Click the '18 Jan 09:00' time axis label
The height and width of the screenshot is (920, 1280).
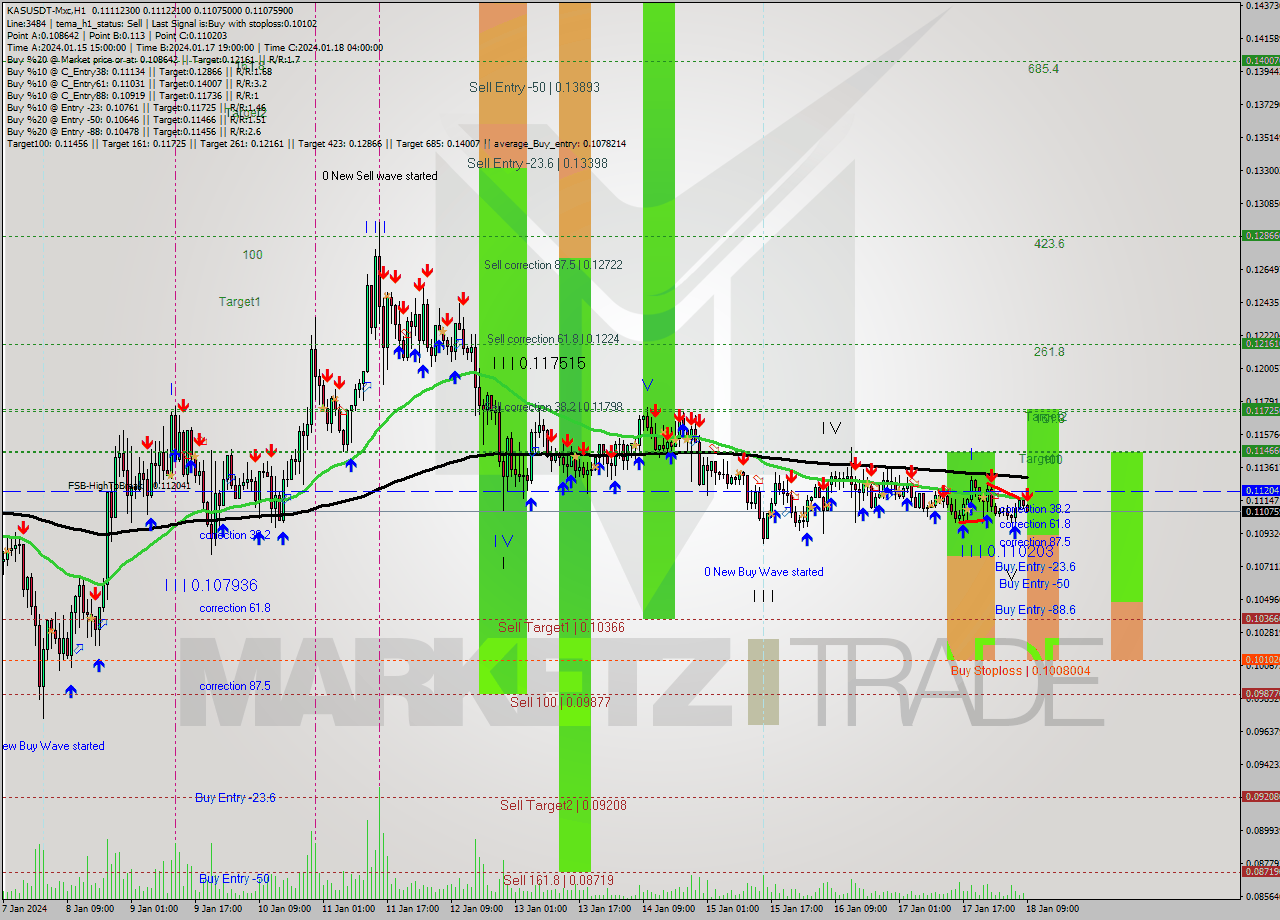pyautogui.click(x=1052, y=909)
